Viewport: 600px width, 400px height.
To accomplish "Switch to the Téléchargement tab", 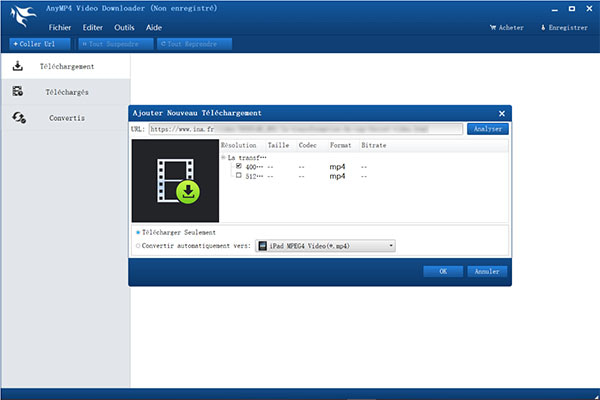I will coord(66,66).
